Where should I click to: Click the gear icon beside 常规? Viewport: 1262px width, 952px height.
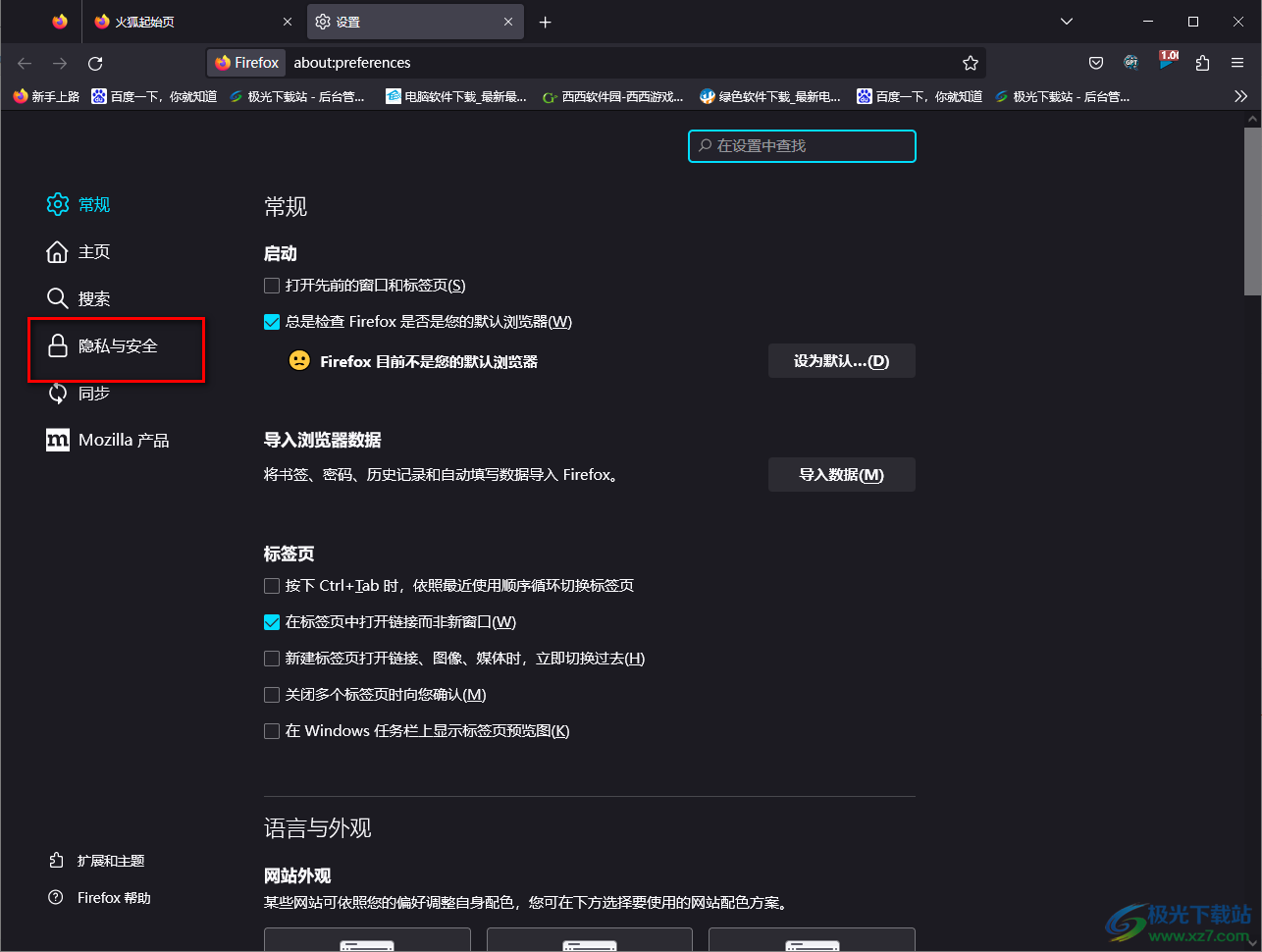pyautogui.click(x=58, y=204)
